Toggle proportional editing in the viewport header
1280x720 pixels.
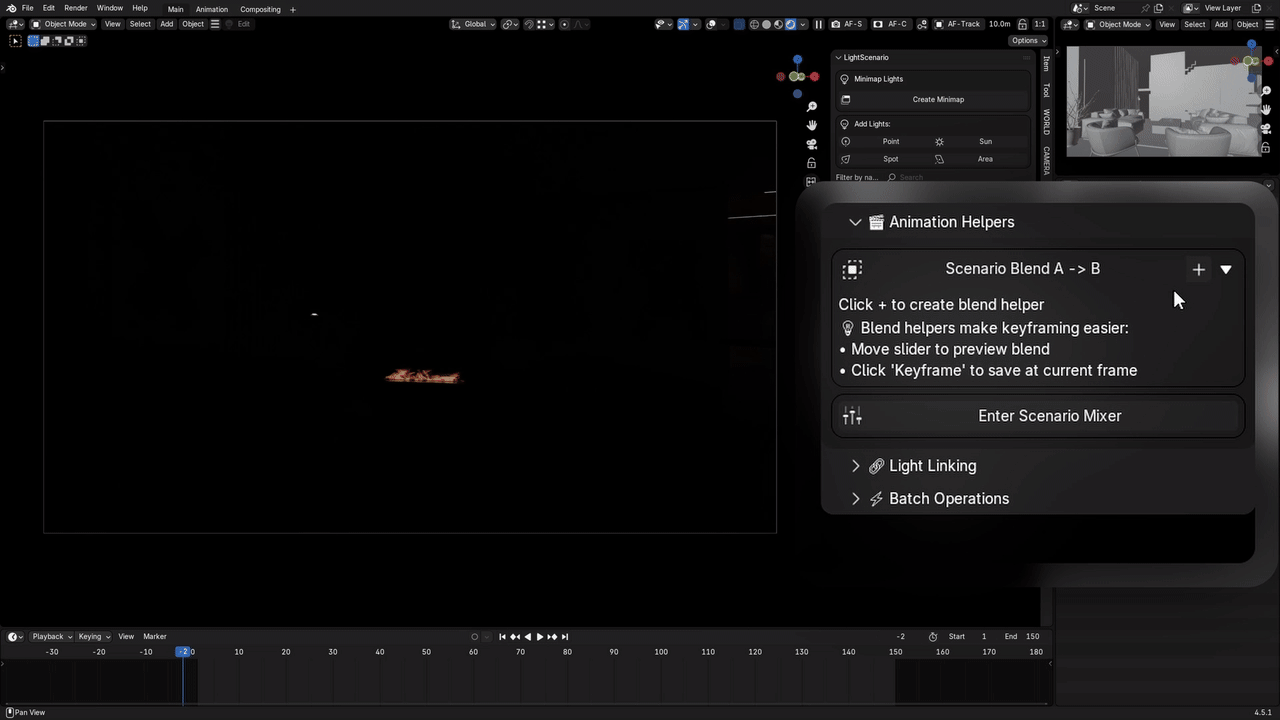[x=564, y=24]
